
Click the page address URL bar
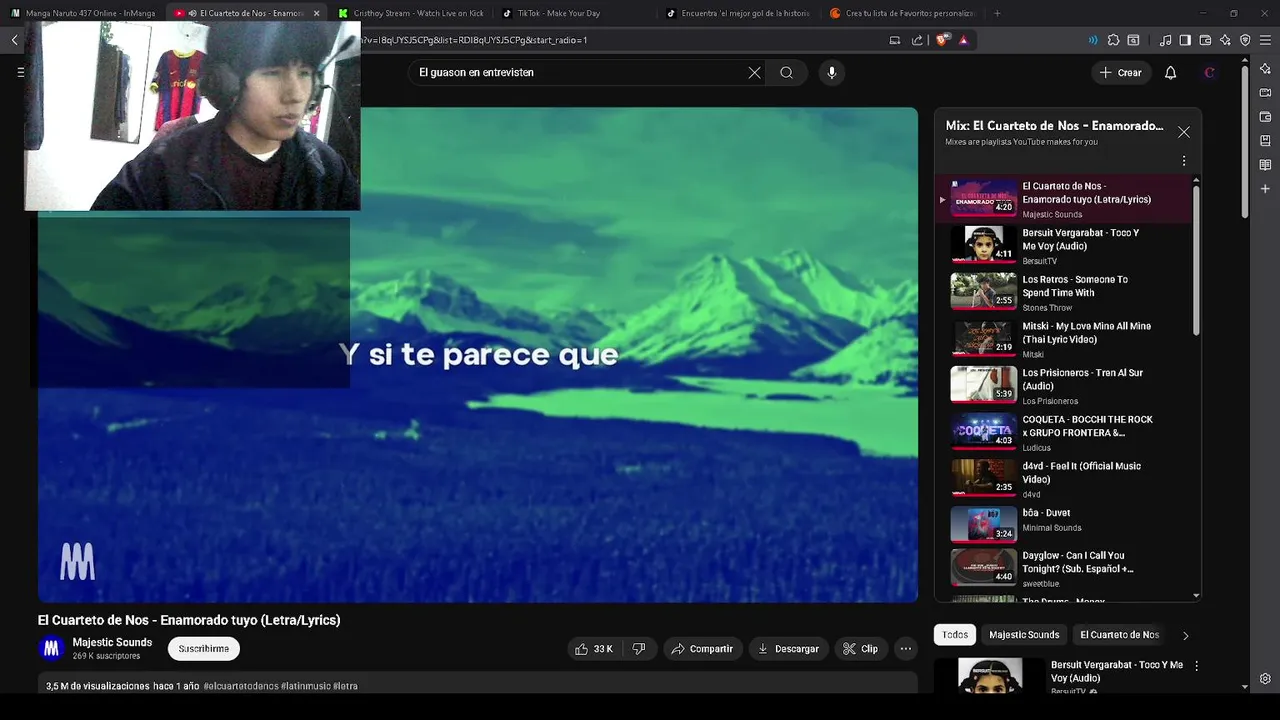(x=620, y=40)
